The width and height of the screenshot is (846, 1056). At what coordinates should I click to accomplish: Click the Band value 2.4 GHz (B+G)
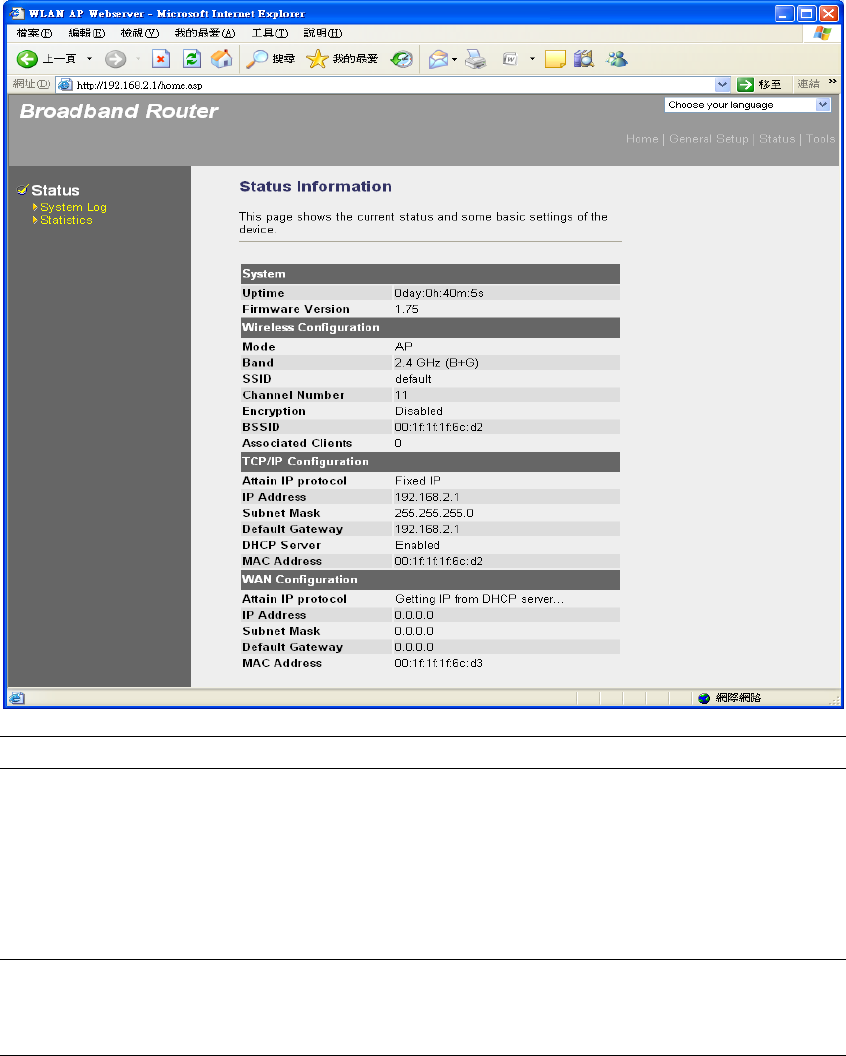click(x=436, y=363)
